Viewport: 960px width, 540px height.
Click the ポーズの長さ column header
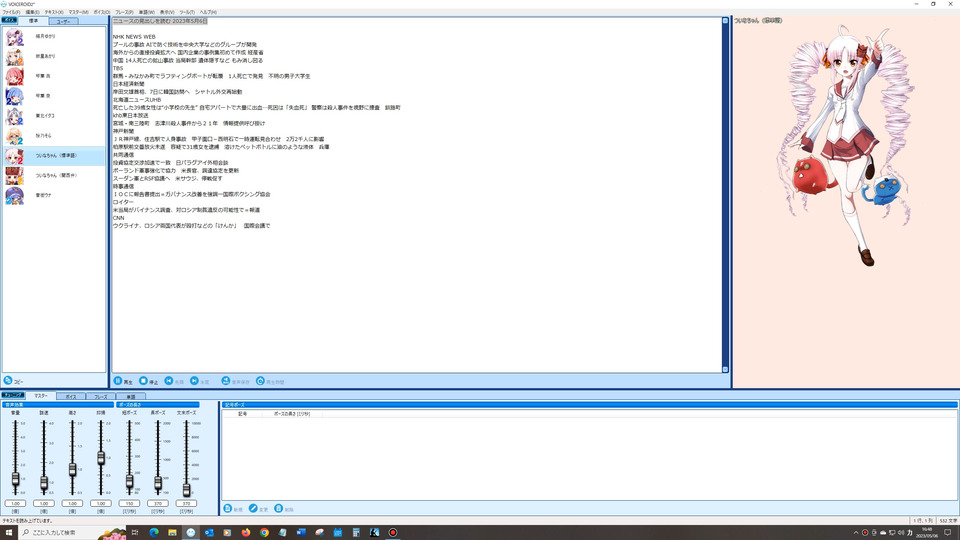pyautogui.click(x=291, y=414)
